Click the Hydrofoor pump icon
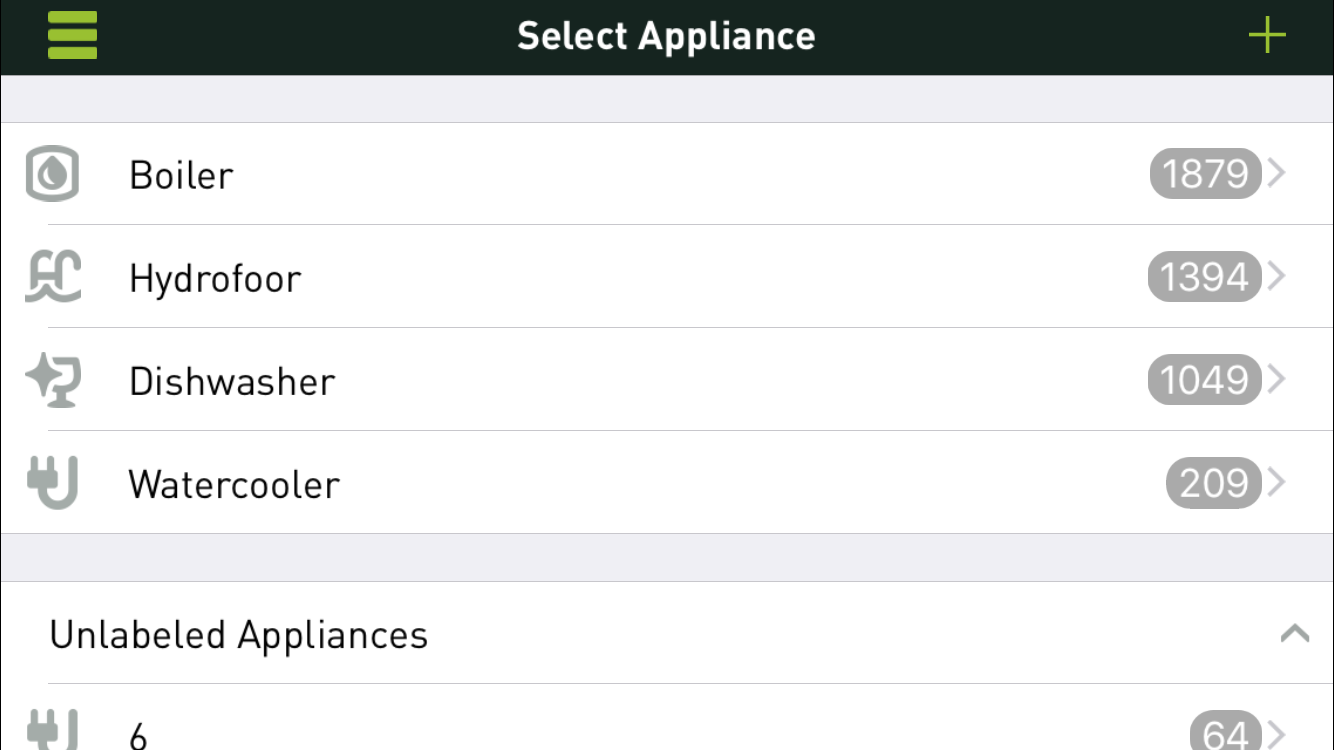Viewport: 1334px width, 750px height. pyautogui.click(x=53, y=277)
